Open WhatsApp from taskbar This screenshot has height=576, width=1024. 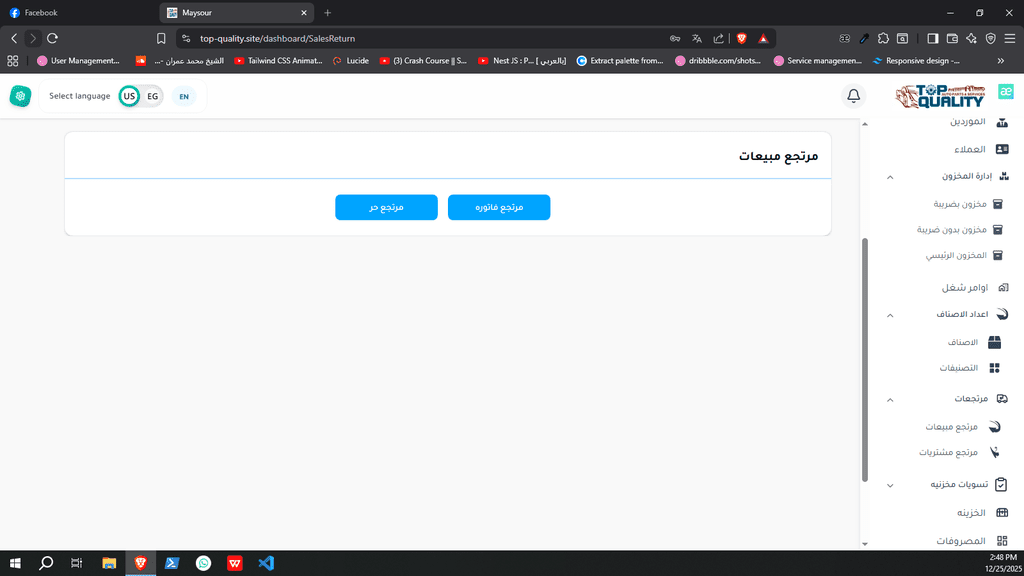click(203, 563)
